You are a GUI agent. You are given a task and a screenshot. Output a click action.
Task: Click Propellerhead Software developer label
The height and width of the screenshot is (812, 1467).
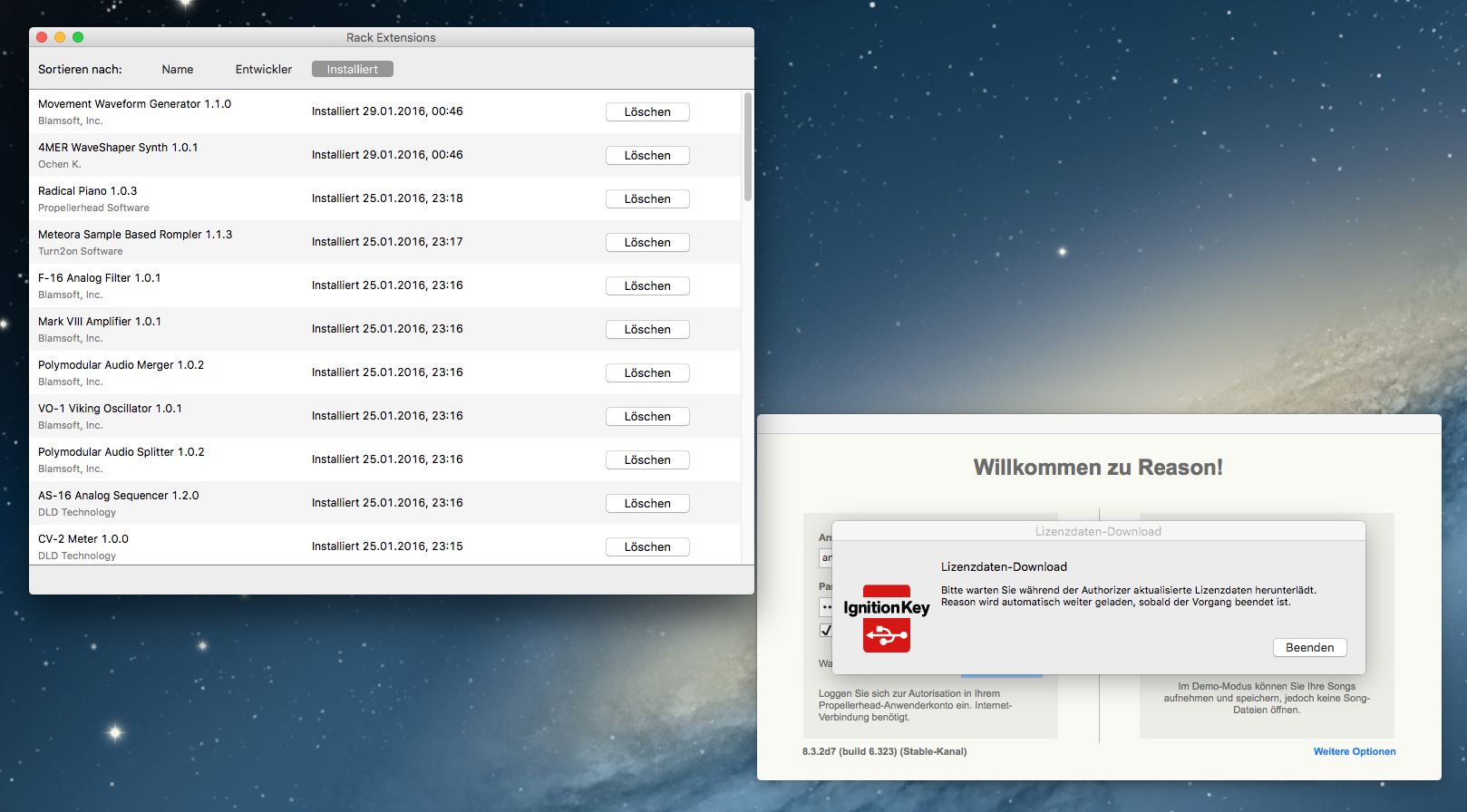pos(93,208)
